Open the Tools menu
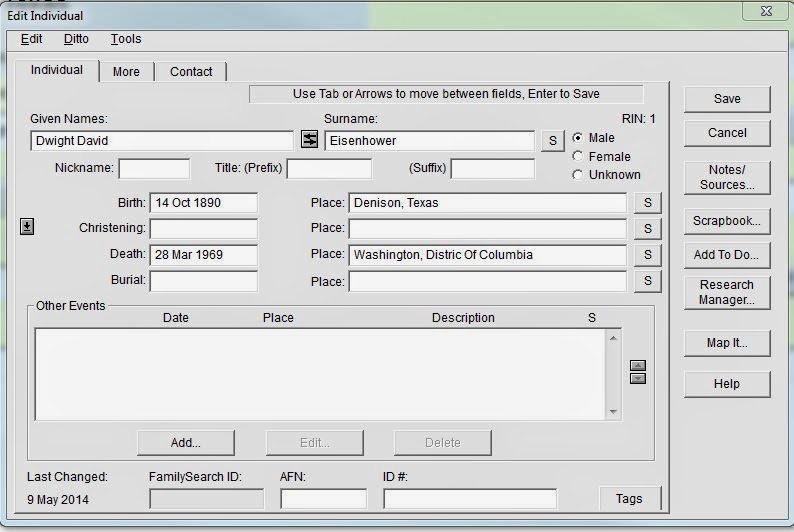 pyautogui.click(x=126, y=39)
